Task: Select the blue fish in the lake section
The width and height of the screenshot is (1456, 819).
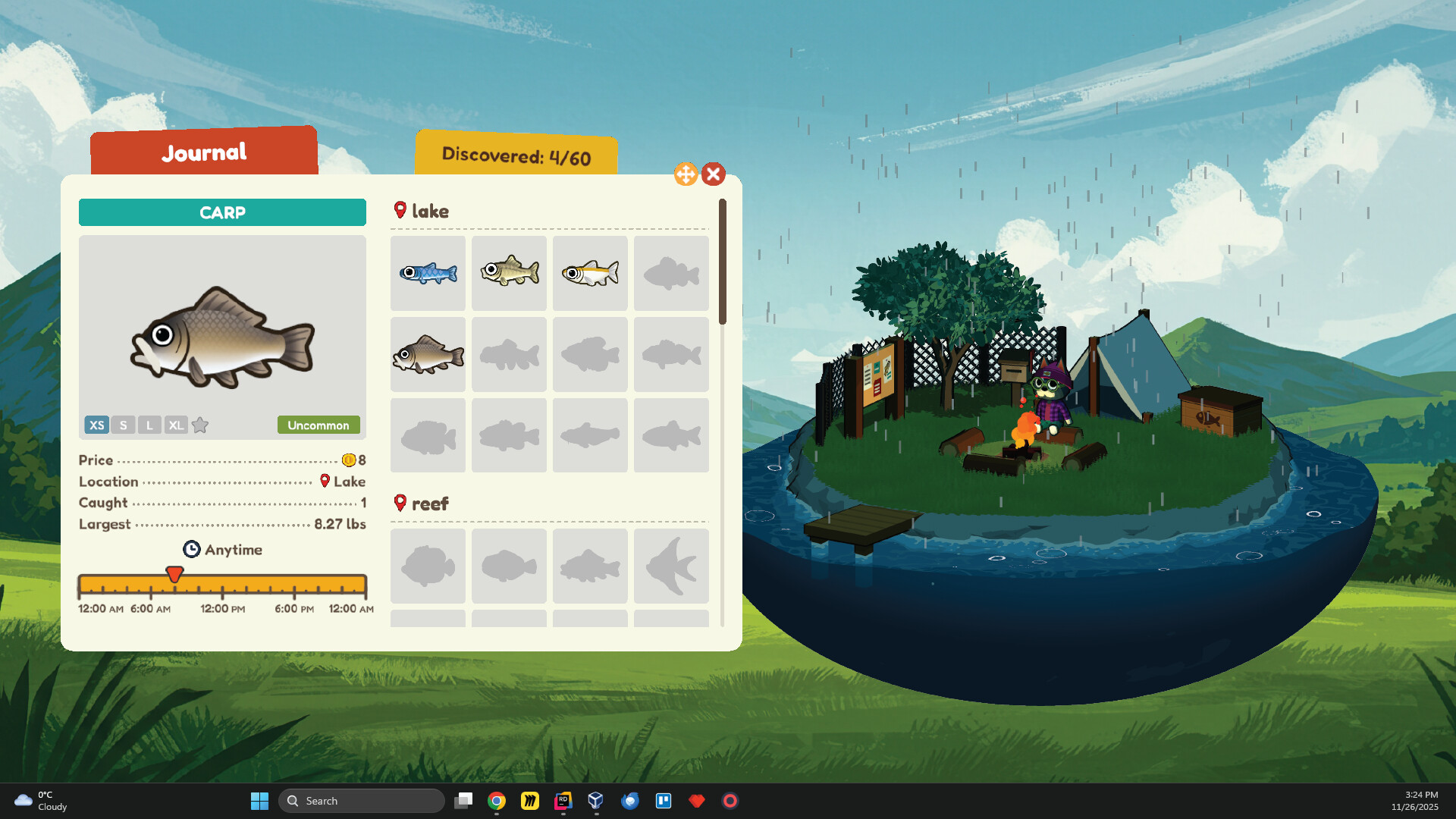Action: coord(428,273)
